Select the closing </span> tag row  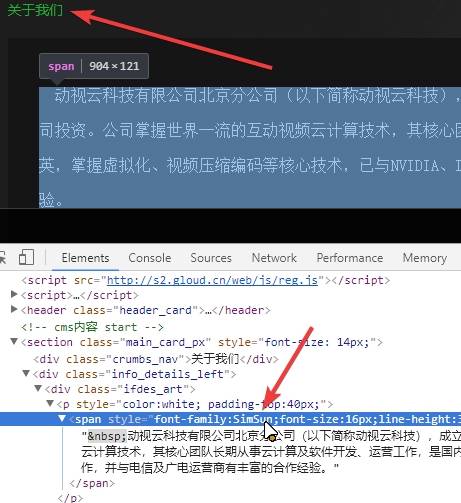point(92,483)
